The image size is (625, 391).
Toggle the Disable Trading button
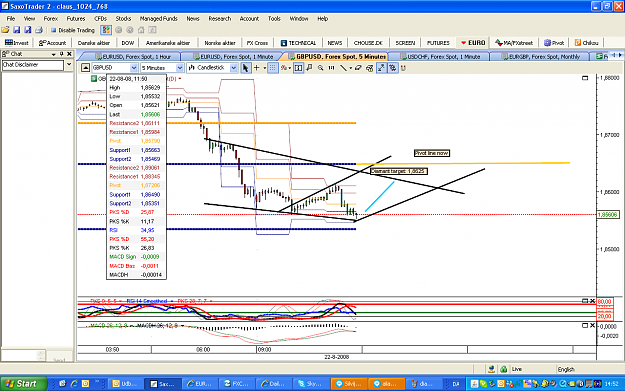(x=73, y=30)
